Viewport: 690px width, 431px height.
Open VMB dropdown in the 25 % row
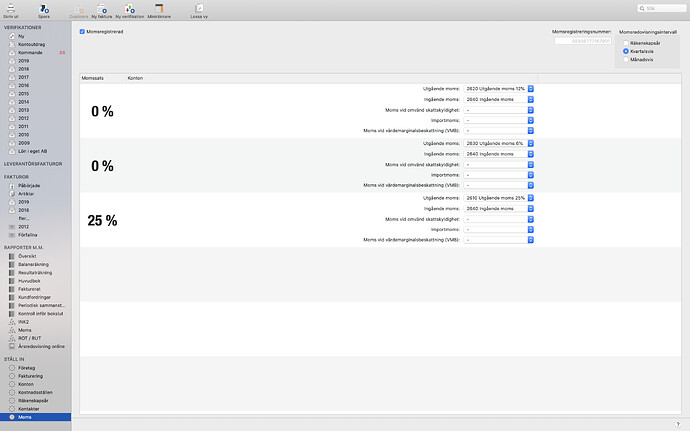[499, 240]
